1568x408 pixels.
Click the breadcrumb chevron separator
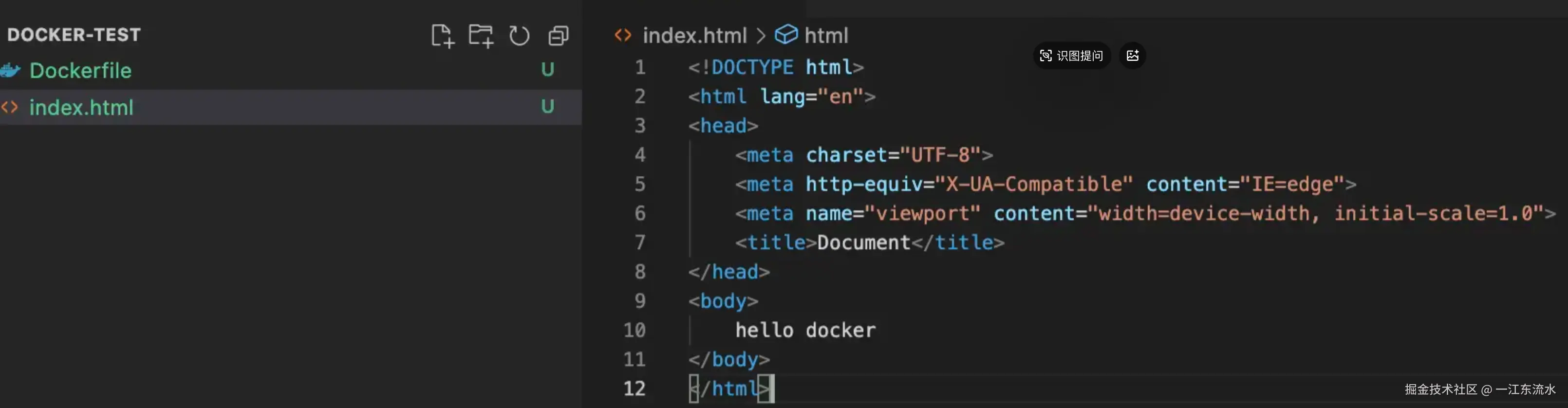[x=761, y=36]
